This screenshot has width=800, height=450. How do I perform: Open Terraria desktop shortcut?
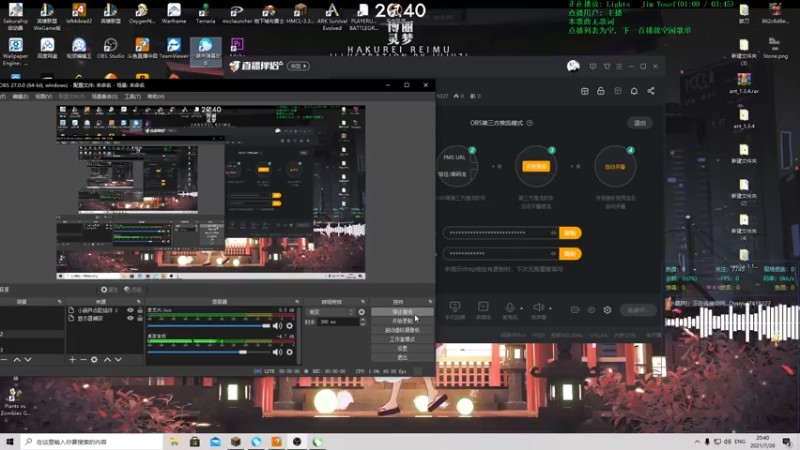[x=205, y=14]
